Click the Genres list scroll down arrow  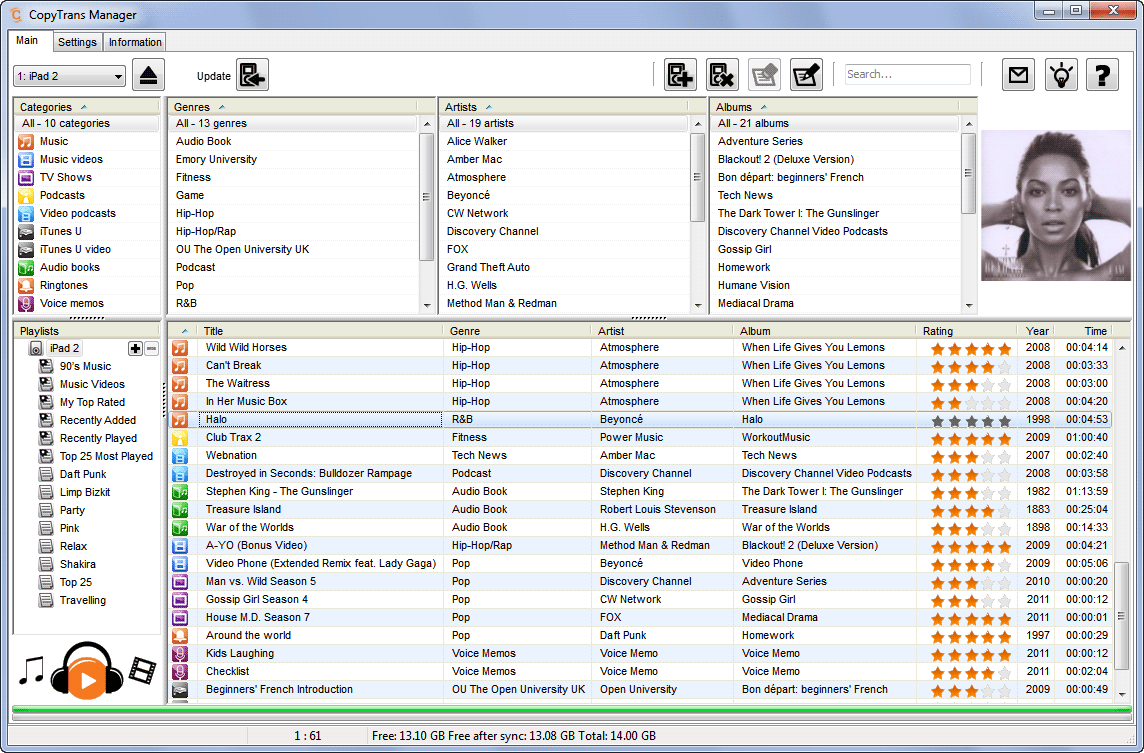428,306
